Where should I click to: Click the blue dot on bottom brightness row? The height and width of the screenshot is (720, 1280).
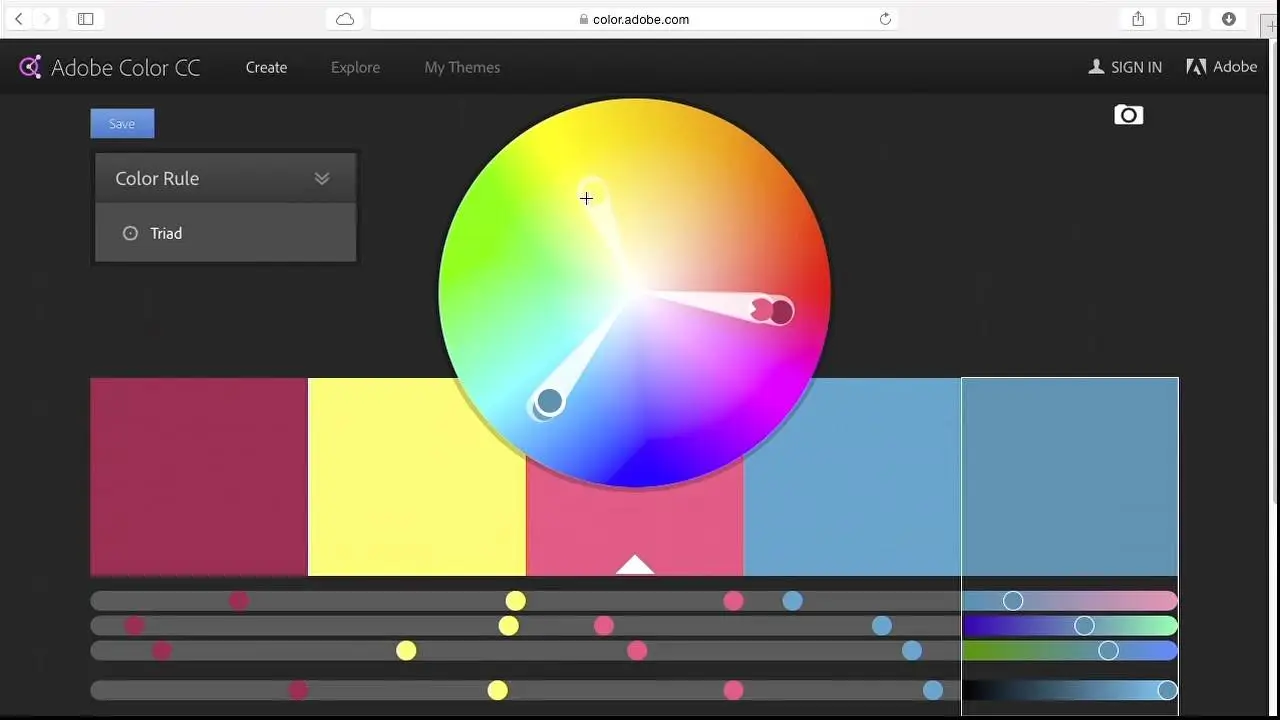(x=933, y=690)
